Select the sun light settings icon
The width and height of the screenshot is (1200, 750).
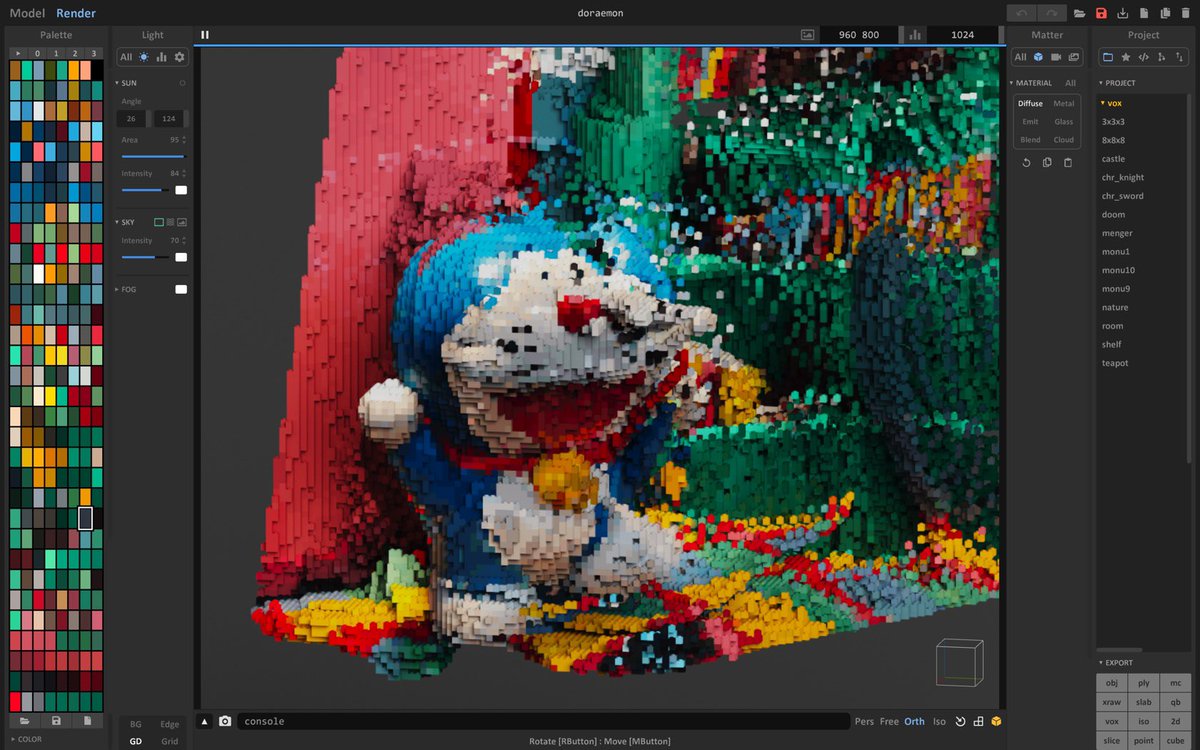pos(144,57)
